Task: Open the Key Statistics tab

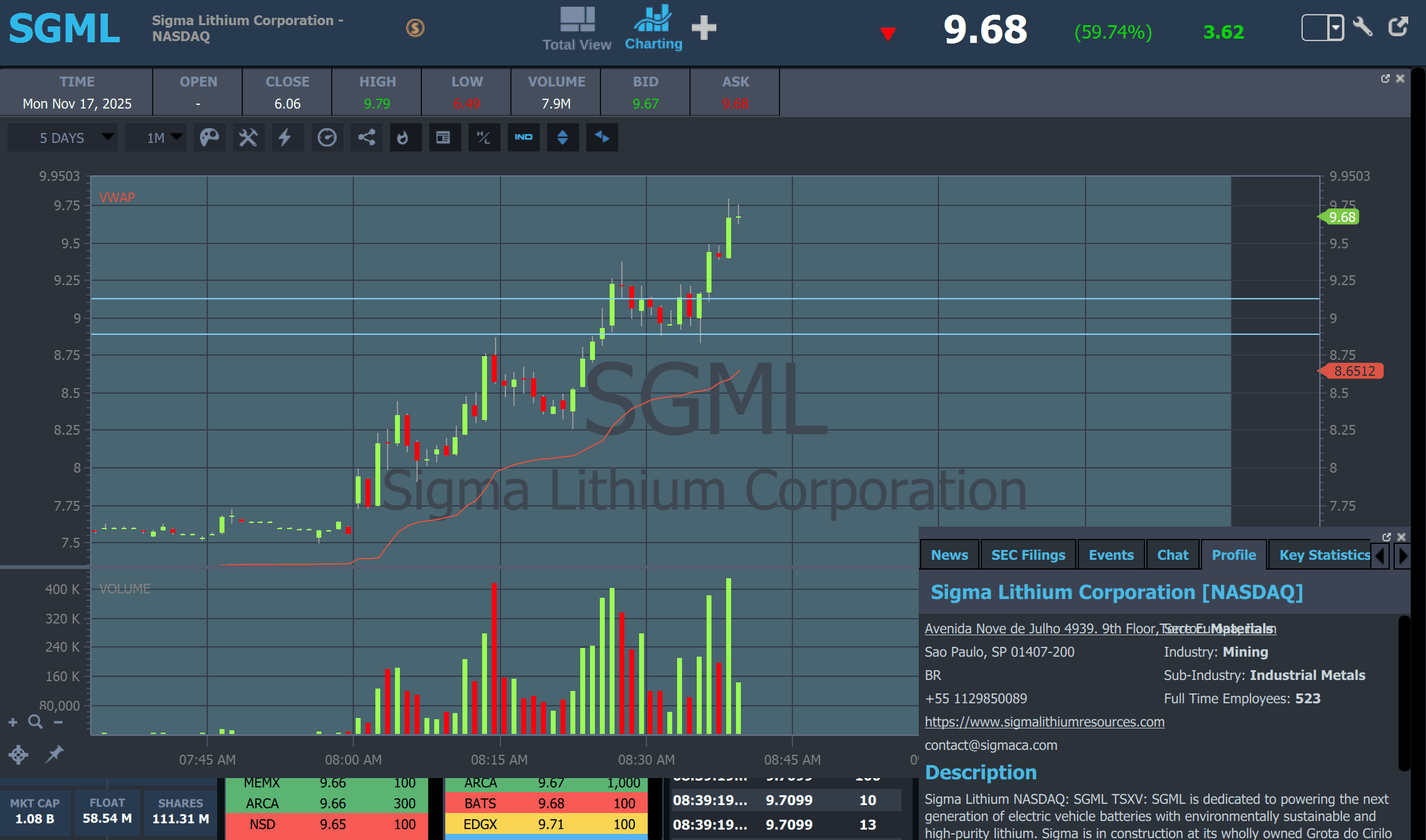Action: coord(1324,555)
